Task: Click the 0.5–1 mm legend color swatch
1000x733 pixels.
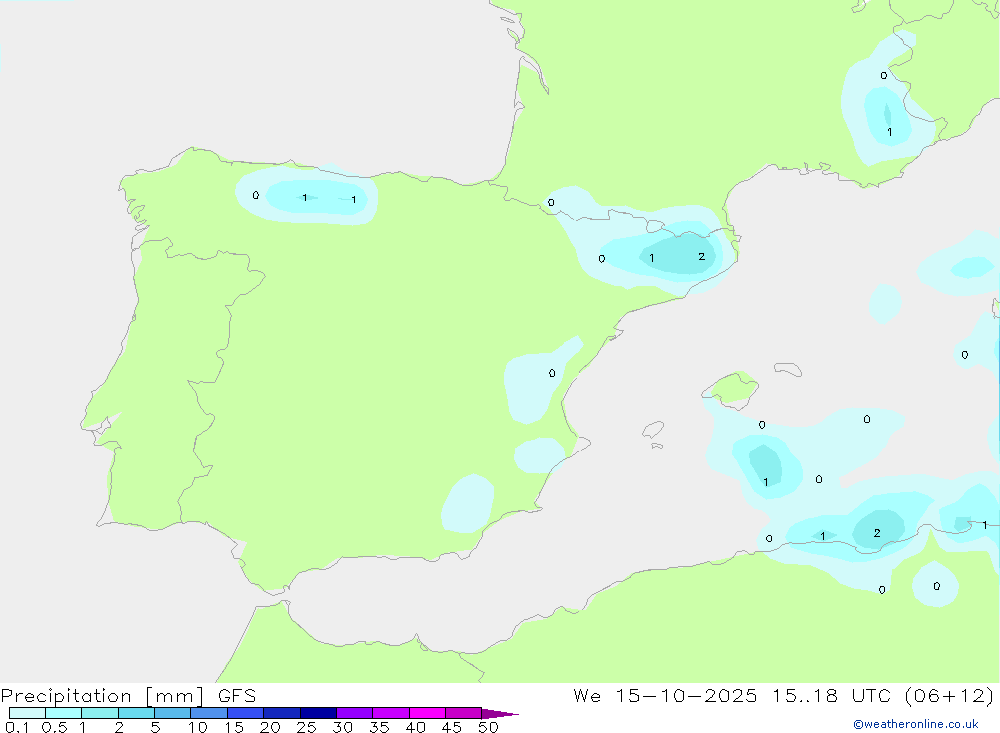Action: [64, 713]
